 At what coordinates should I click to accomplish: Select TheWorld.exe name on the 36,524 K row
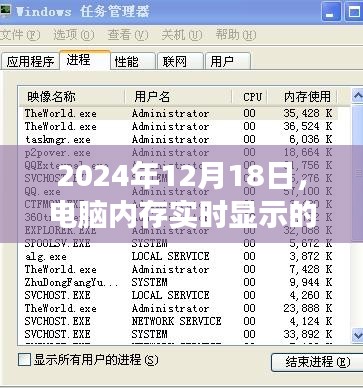point(61,126)
